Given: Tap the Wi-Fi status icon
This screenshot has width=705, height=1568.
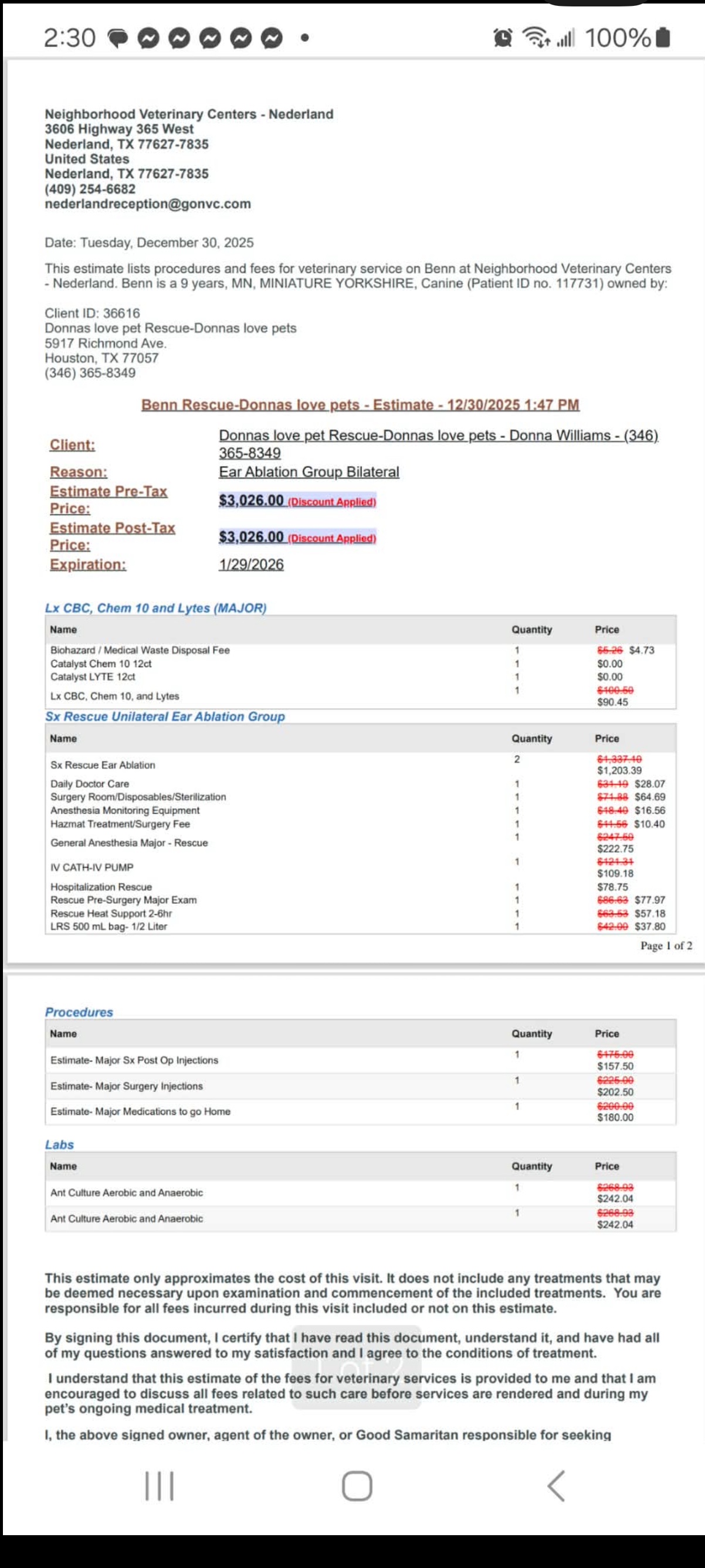Looking at the screenshot, I should click(x=536, y=38).
